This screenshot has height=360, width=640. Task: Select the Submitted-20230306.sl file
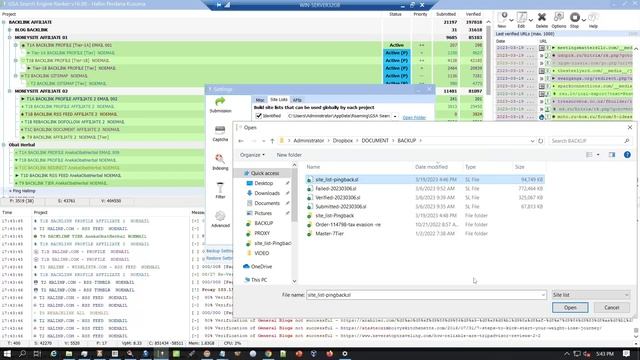[424, 207]
